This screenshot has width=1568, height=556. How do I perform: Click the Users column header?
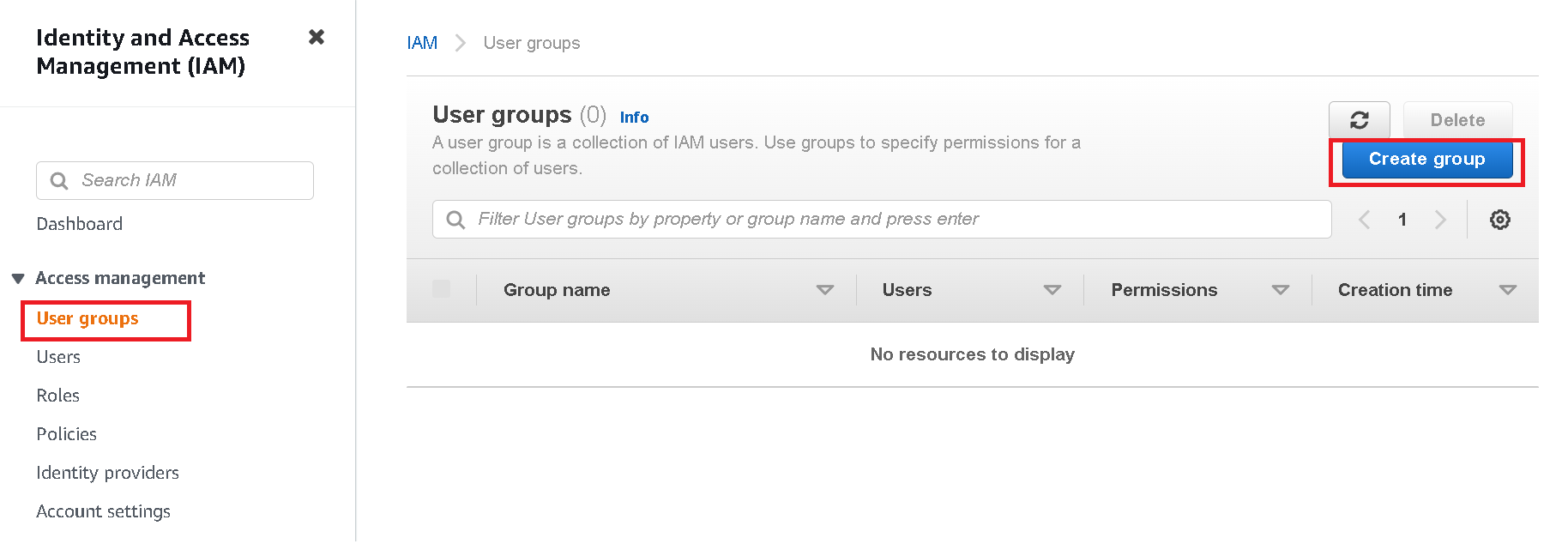coord(907,290)
